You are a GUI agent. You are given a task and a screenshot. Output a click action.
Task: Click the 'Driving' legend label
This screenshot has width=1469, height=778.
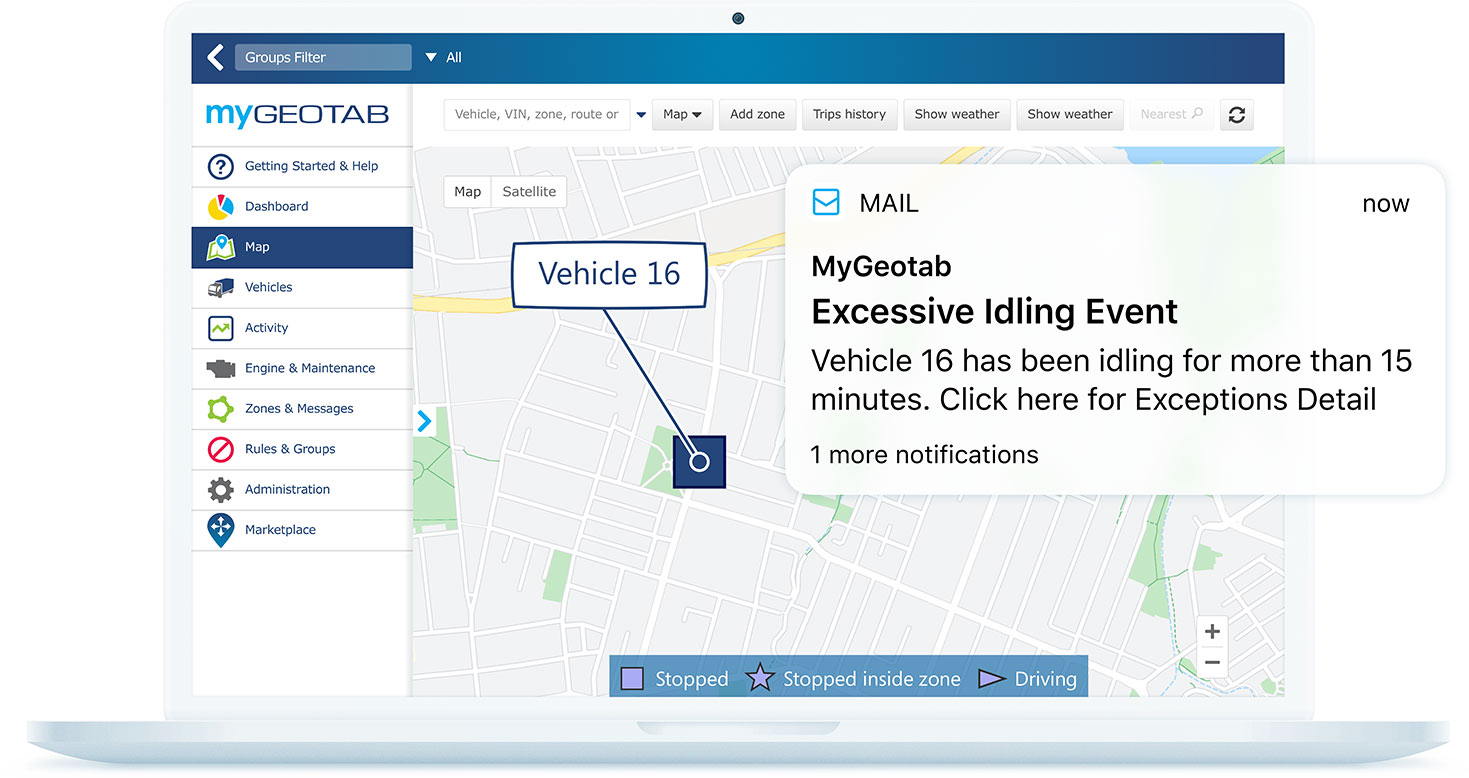pyautogui.click(x=1045, y=679)
